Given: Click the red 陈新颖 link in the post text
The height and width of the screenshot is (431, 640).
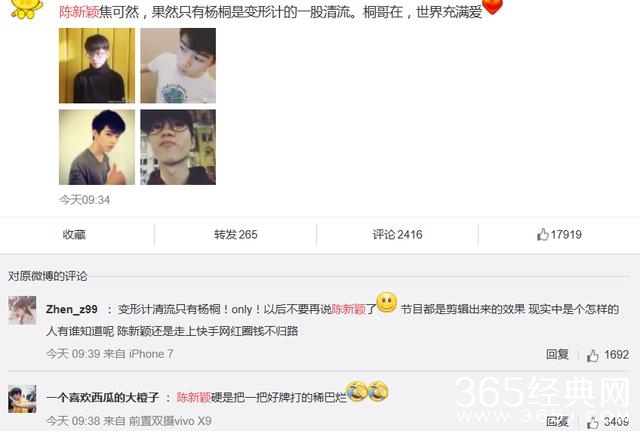Looking at the screenshot, I should coord(79,12).
